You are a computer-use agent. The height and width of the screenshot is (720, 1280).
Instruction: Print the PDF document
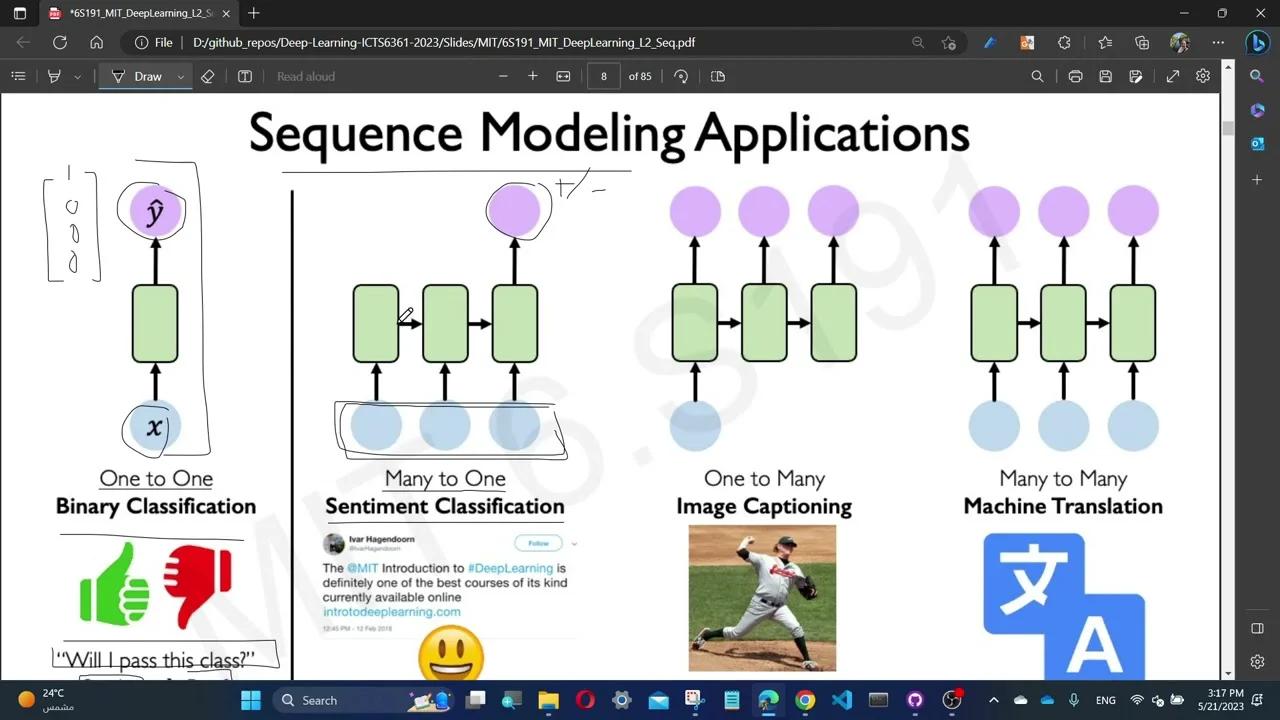[x=1073, y=76]
